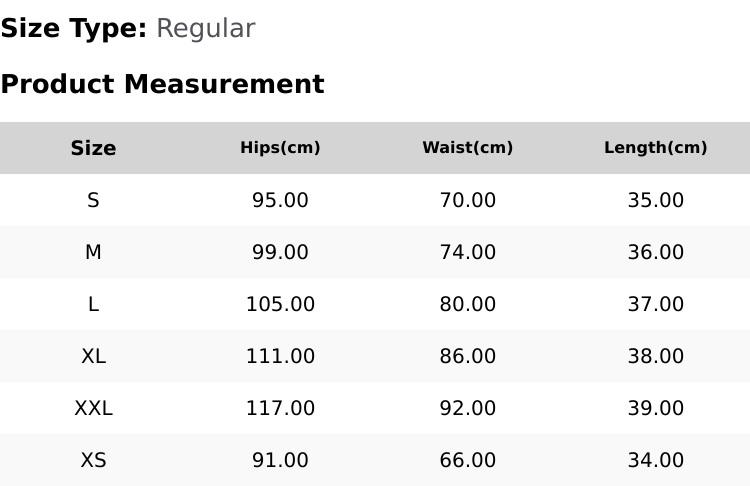
Task: Click length value 39.00 for XXL
Action: pyautogui.click(x=655, y=409)
